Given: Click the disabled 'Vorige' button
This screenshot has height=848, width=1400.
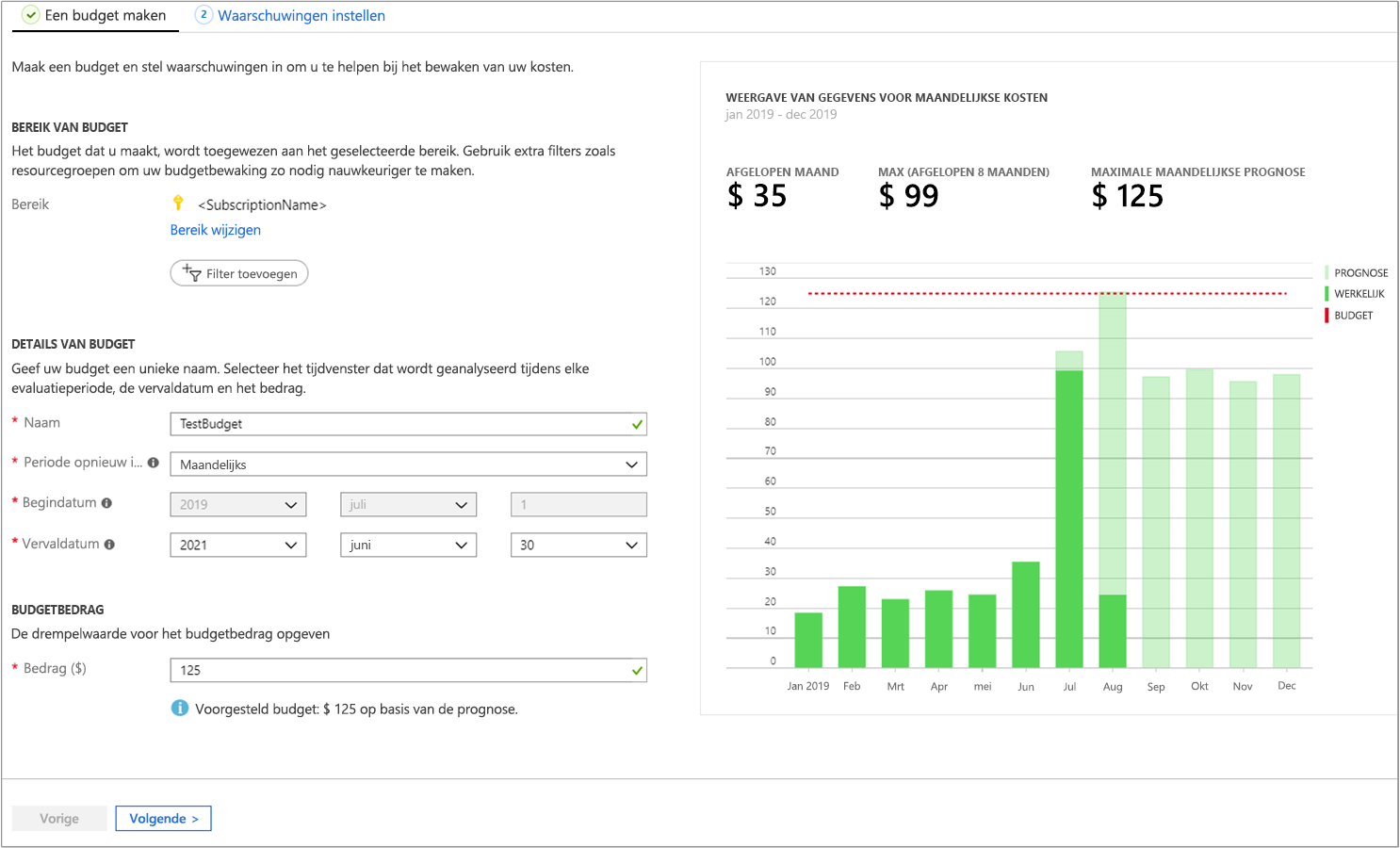Looking at the screenshot, I should tap(59, 819).
